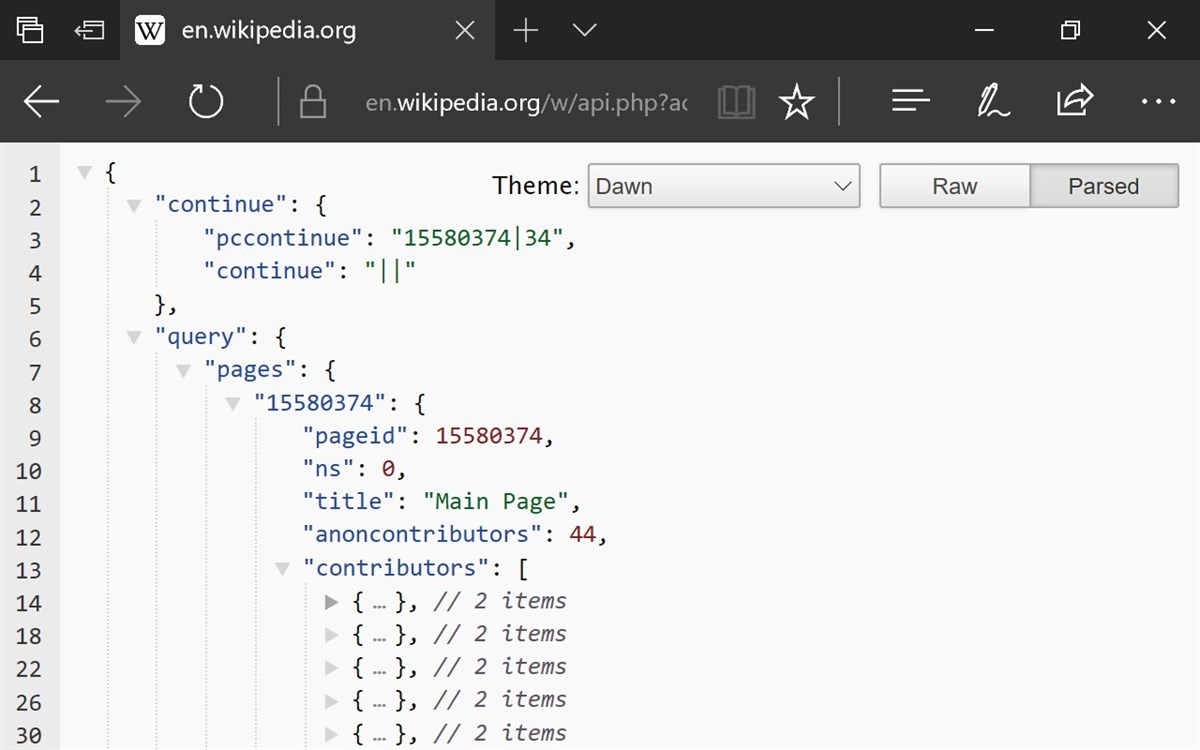Open the Theme dropdown
Viewport: 1200px width, 750px height.
723,186
